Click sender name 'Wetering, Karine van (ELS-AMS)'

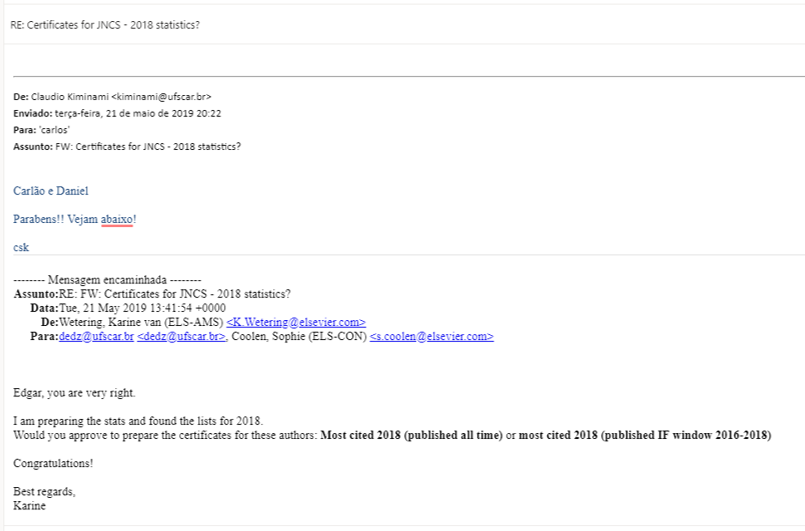tap(141, 323)
